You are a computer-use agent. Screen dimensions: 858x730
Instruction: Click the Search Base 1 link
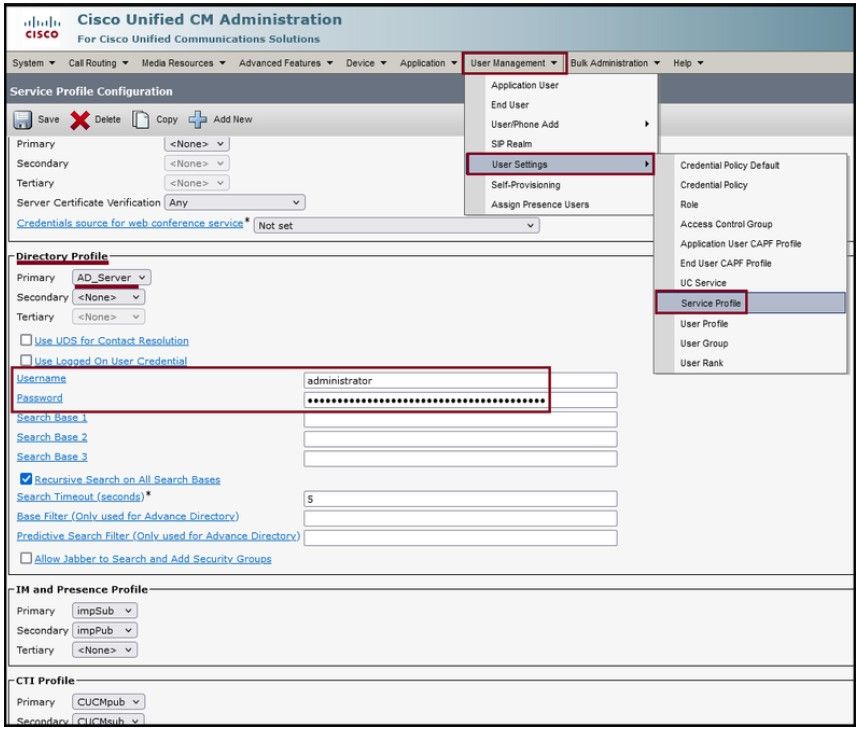[x=52, y=418]
